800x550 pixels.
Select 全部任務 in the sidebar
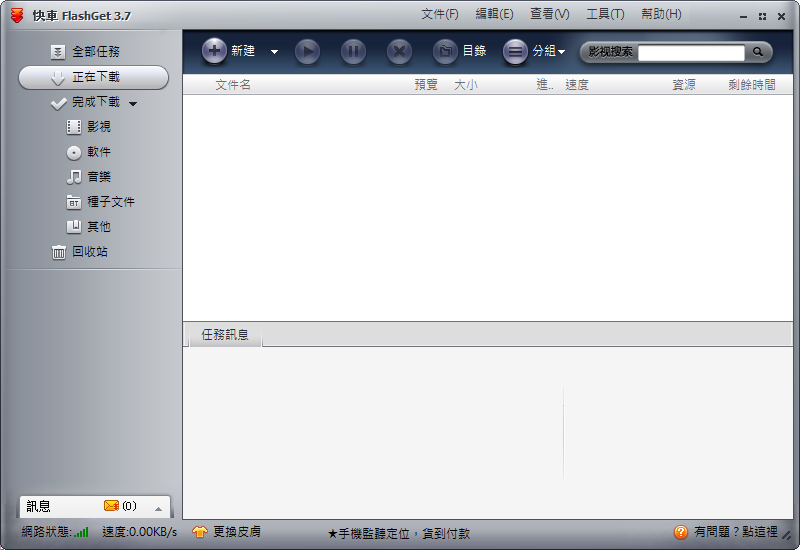click(x=95, y=52)
